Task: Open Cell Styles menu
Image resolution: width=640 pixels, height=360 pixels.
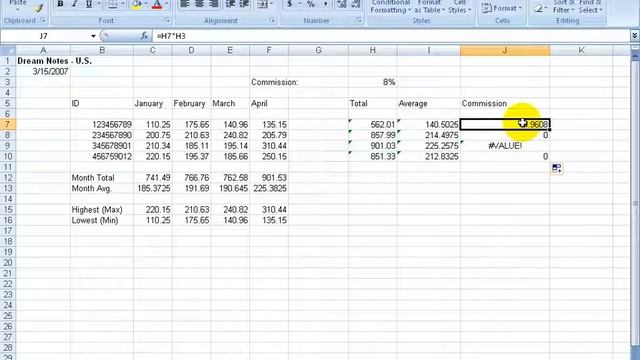Action: (460, 7)
